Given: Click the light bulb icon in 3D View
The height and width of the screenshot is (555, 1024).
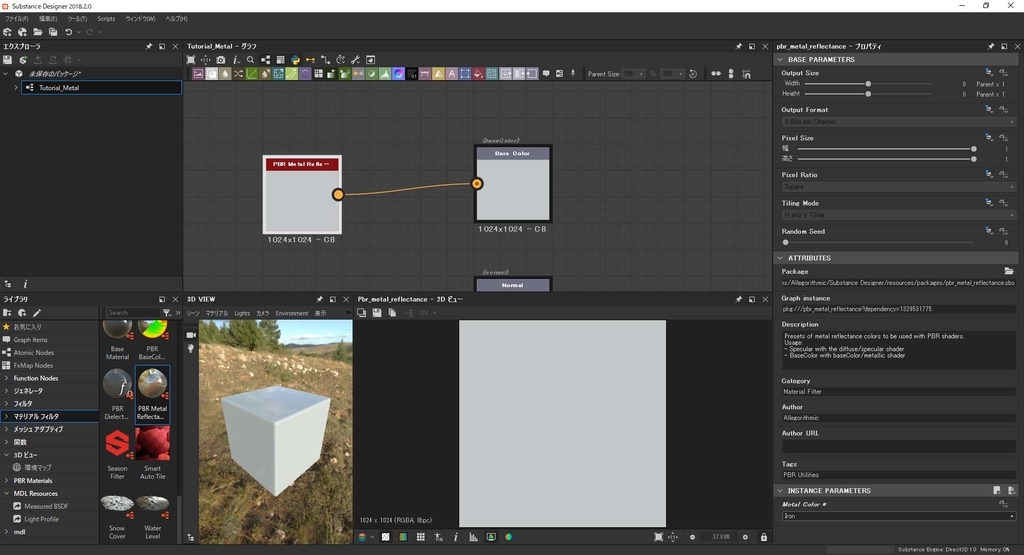Looking at the screenshot, I should 191,348.
